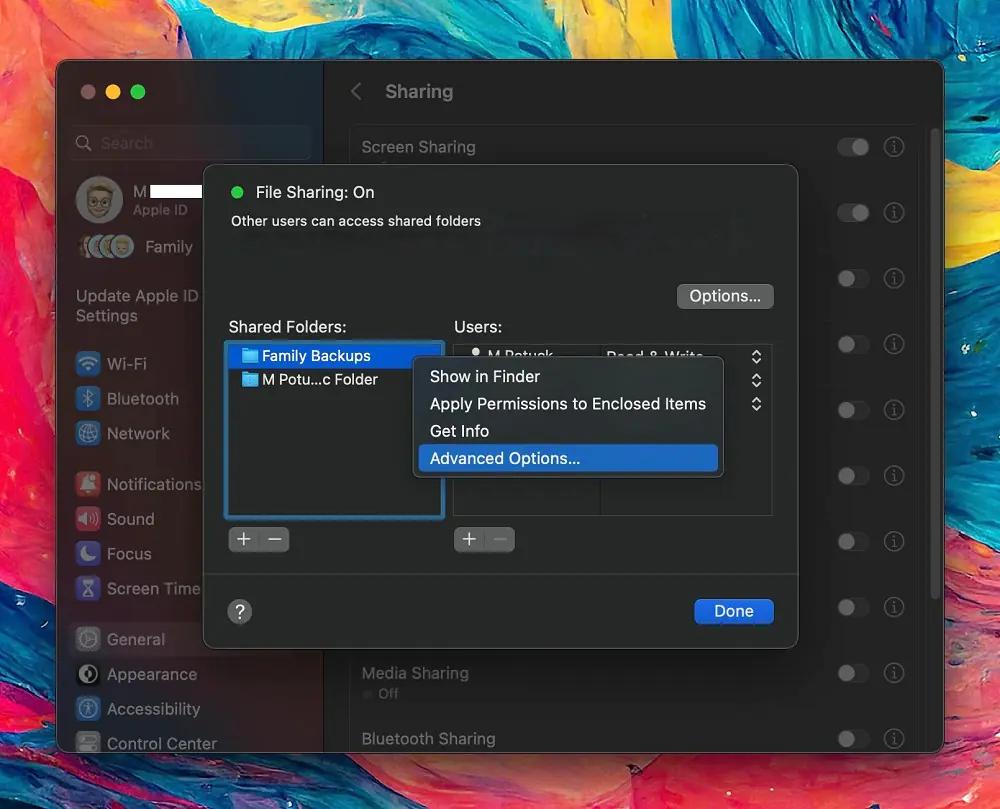This screenshot has width=1000, height=809.
Task: Click the Done button
Action: coord(733,612)
